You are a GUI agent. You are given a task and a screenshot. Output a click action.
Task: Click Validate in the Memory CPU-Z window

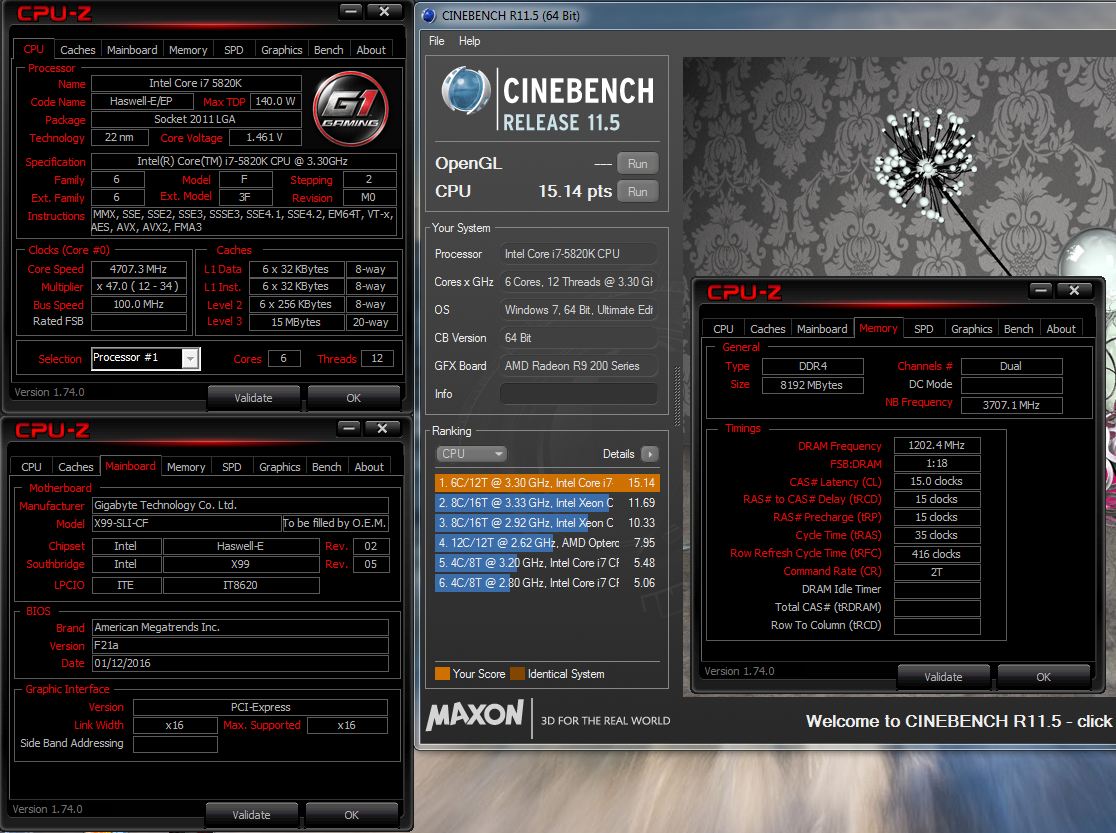coord(943,676)
